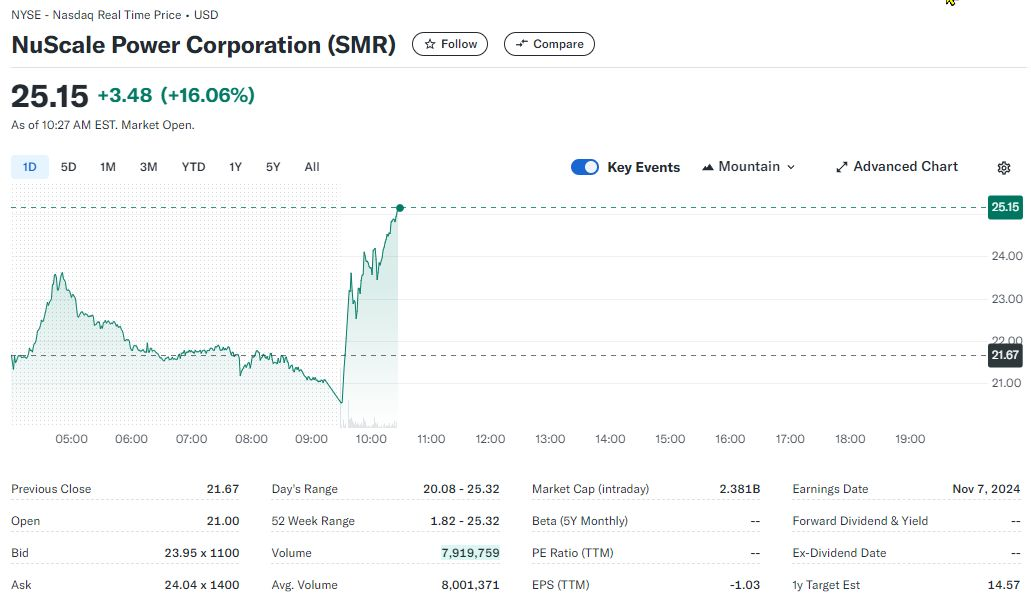
Task: Click the compare arrows icon in Compare button
Action: (x=521, y=44)
